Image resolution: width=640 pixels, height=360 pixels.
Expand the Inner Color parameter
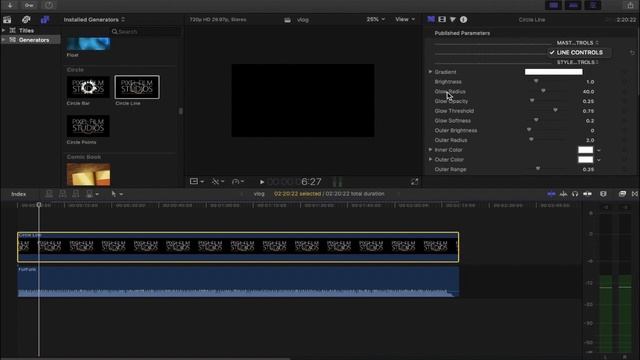(430, 150)
